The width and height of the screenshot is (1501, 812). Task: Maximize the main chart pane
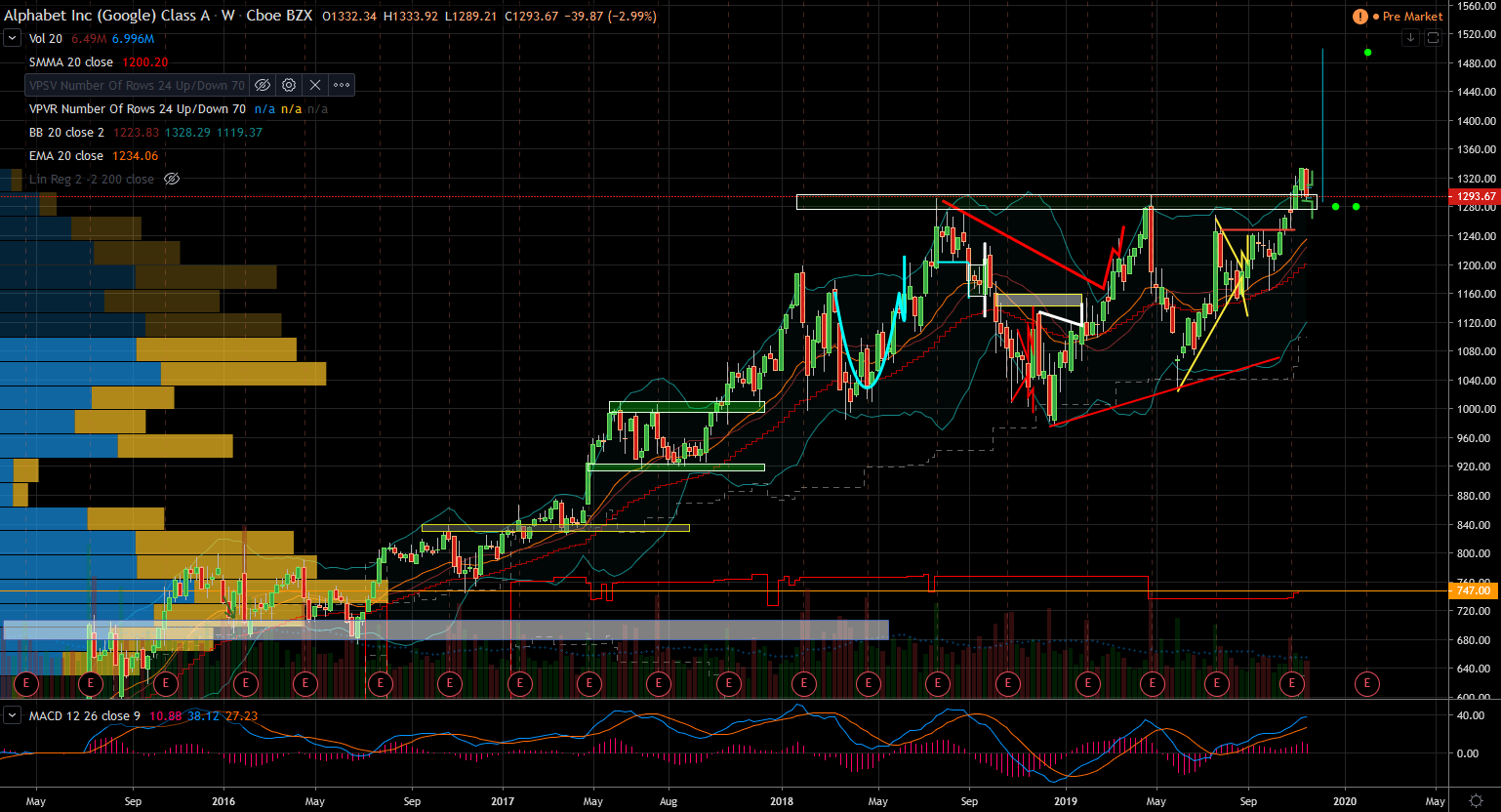click(1433, 38)
